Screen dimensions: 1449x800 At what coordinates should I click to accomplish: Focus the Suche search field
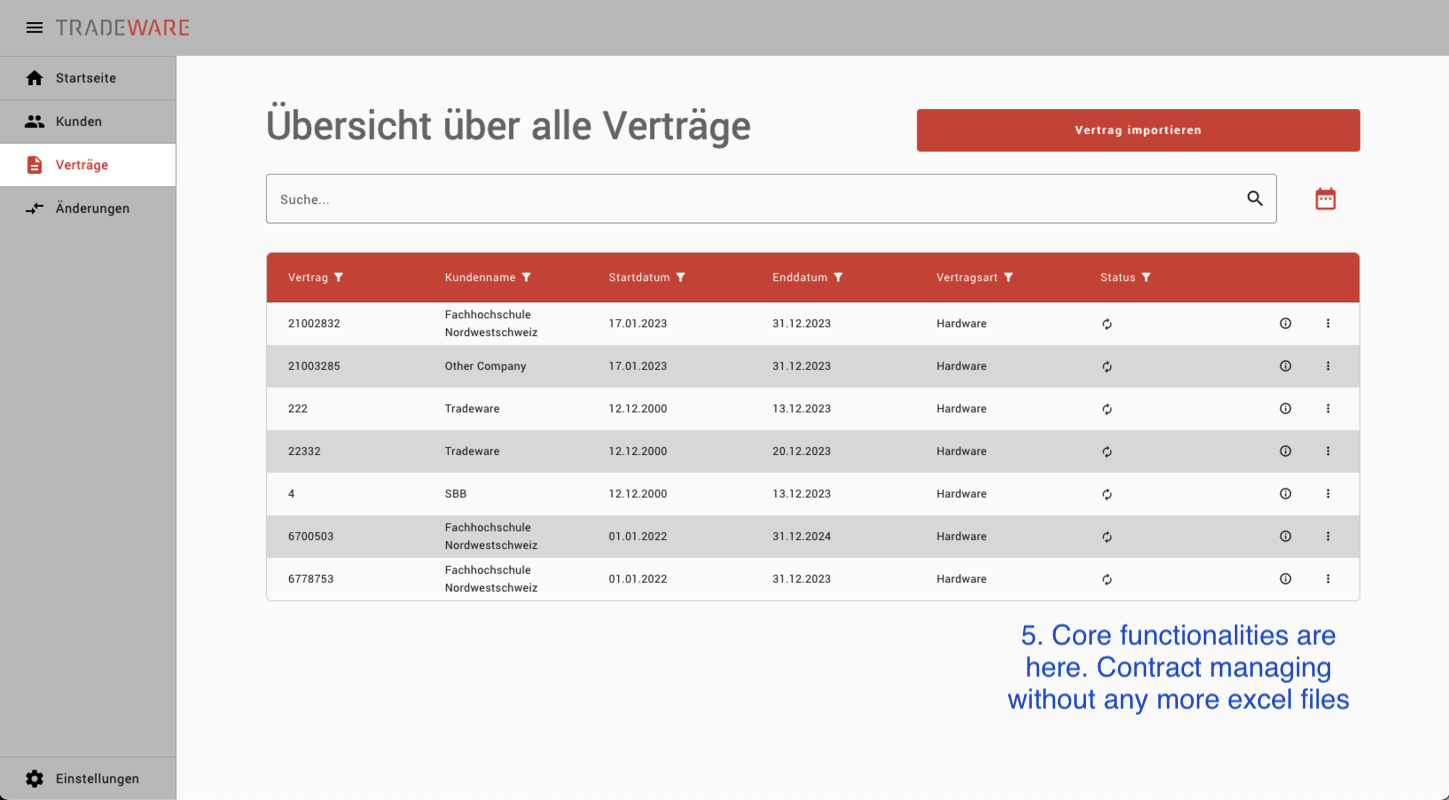(771, 199)
